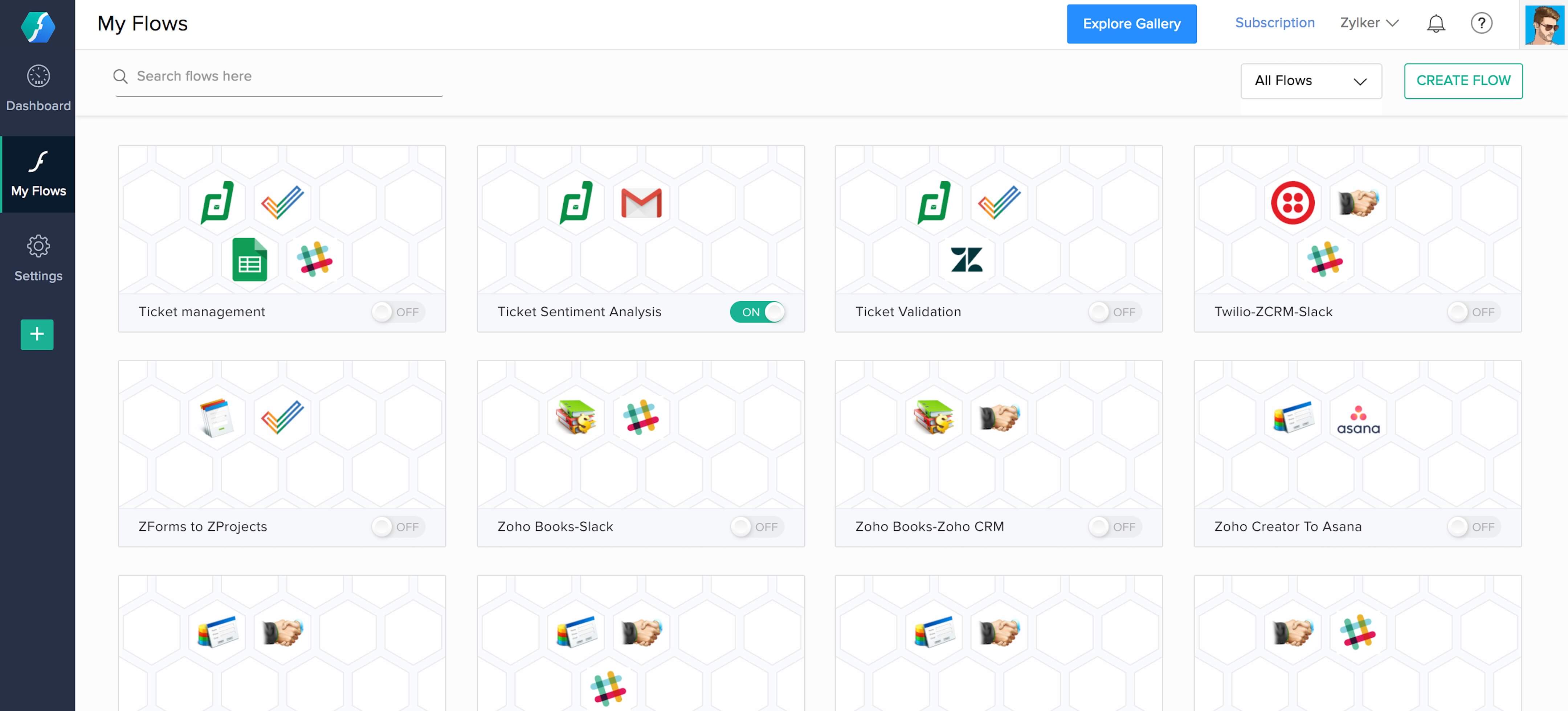Screen dimensions: 1568x711
Task: Open the user profile avatar
Action: [1544, 24]
